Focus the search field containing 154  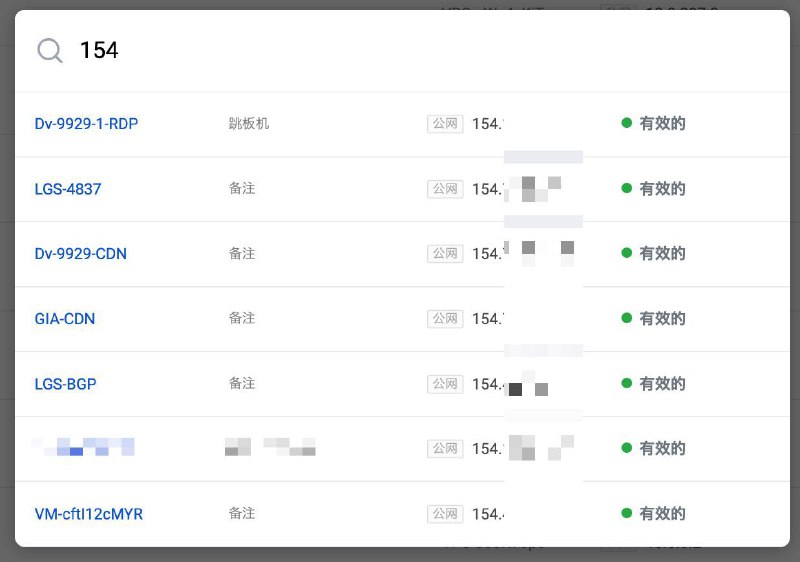402,50
